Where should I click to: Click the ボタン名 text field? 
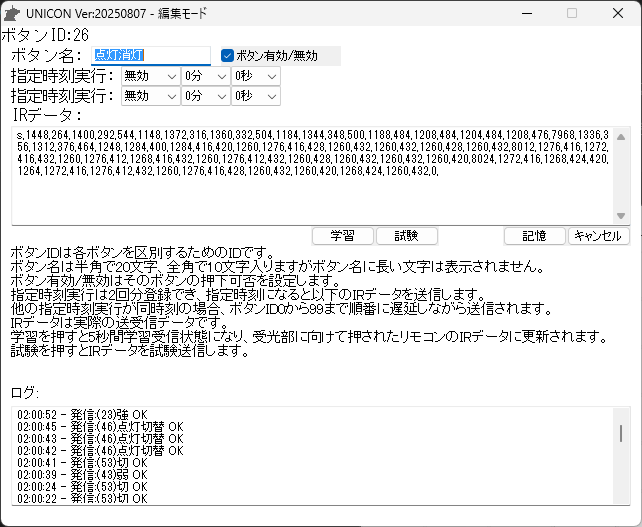click(150, 56)
